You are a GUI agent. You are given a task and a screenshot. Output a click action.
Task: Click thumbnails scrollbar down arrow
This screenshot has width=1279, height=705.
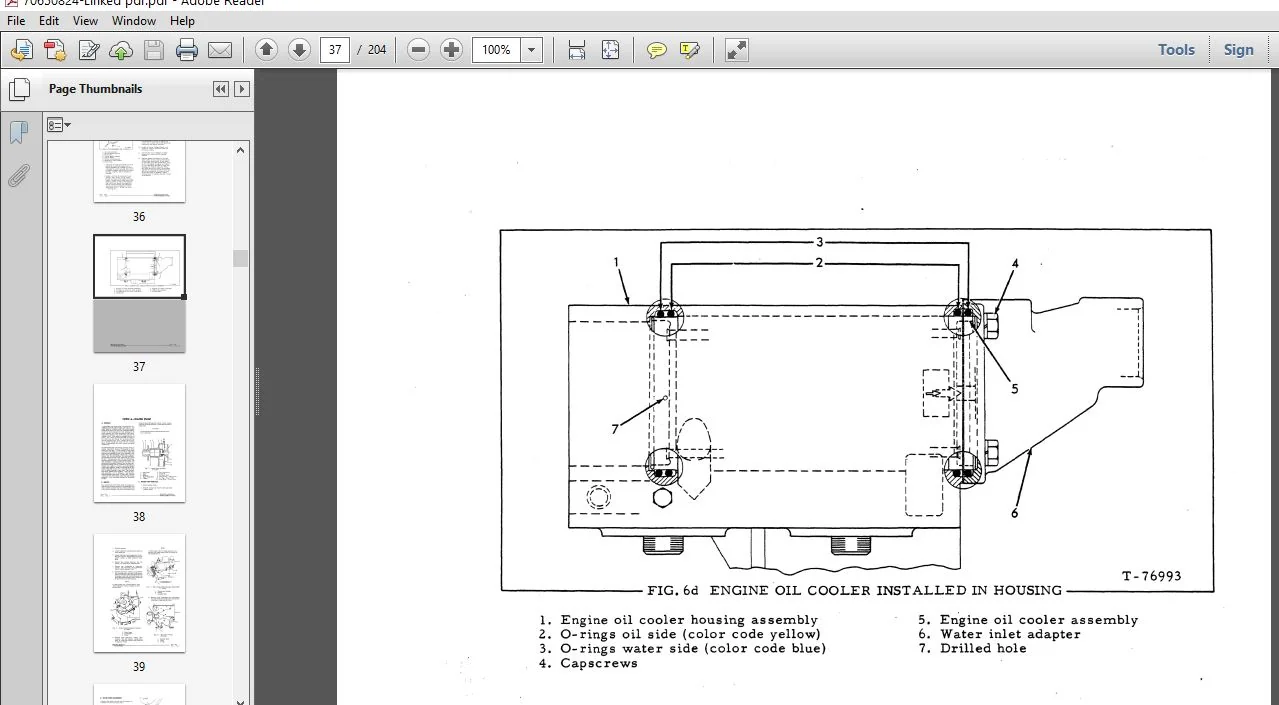coord(240,702)
